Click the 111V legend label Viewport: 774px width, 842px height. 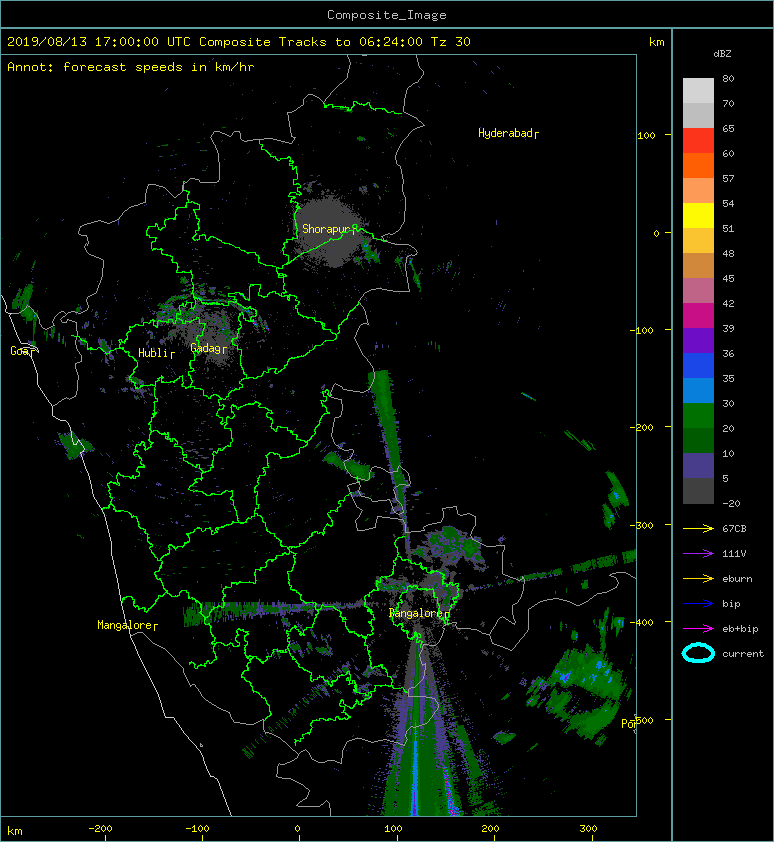[x=734, y=554]
